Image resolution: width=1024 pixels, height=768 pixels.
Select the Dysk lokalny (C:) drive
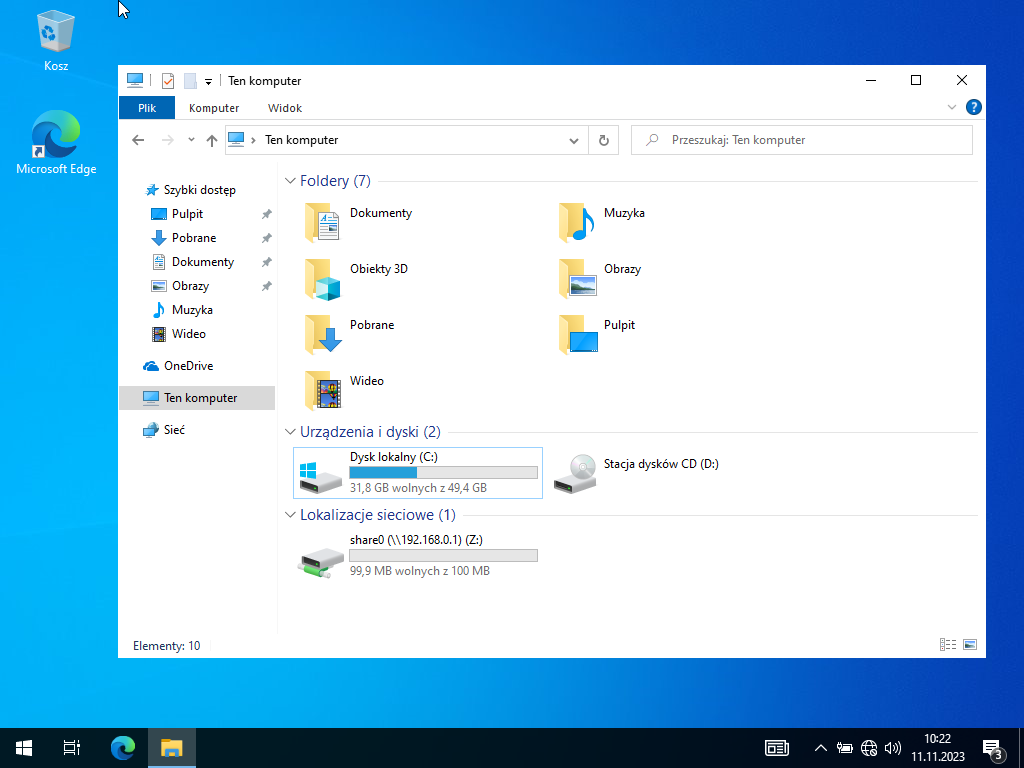(418, 473)
